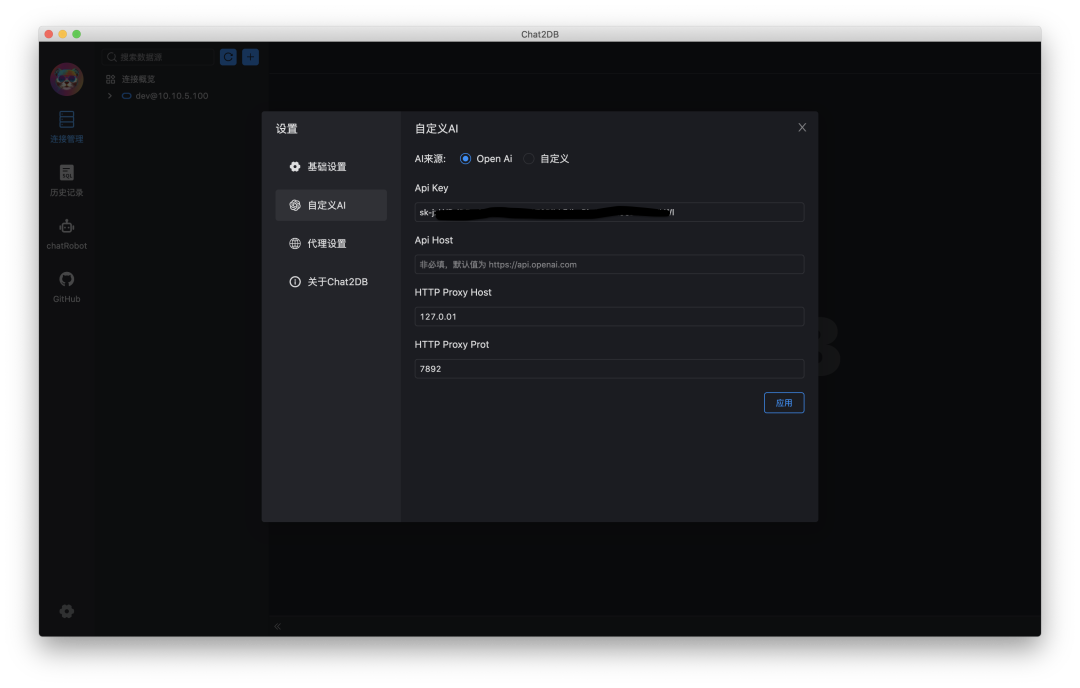
Task: Expand the dev@10.10.5.100 connection
Action: [110, 96]
